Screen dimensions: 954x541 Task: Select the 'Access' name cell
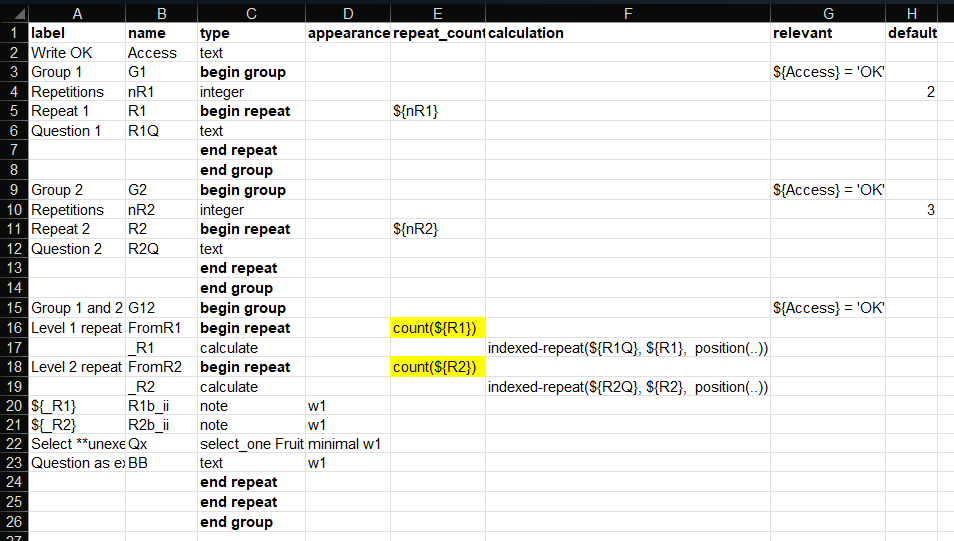tap(161, 53)
